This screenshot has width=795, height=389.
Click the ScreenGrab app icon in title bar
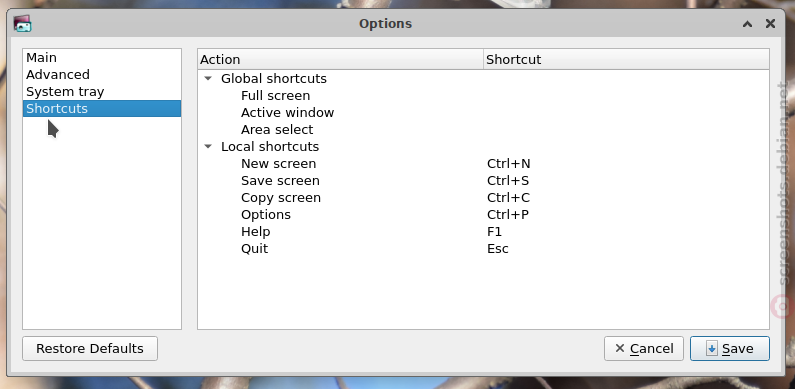[x=22, y=23]
